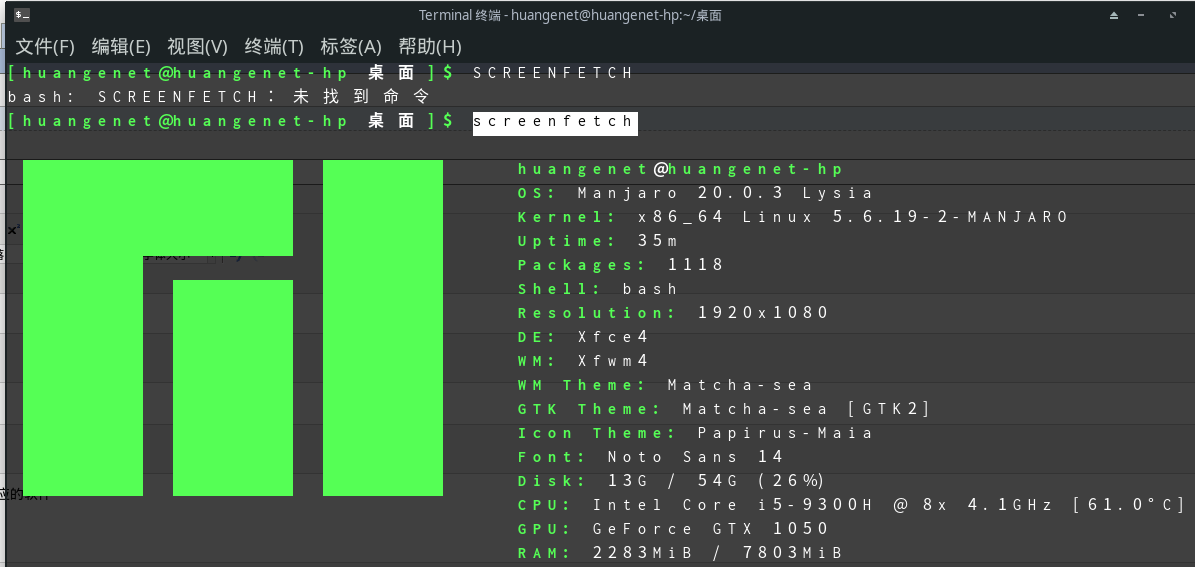Click the GPU line 'GeForce GTX 1050'
The height and width of the screenshot is (567, 1195).
click(673, 529)
